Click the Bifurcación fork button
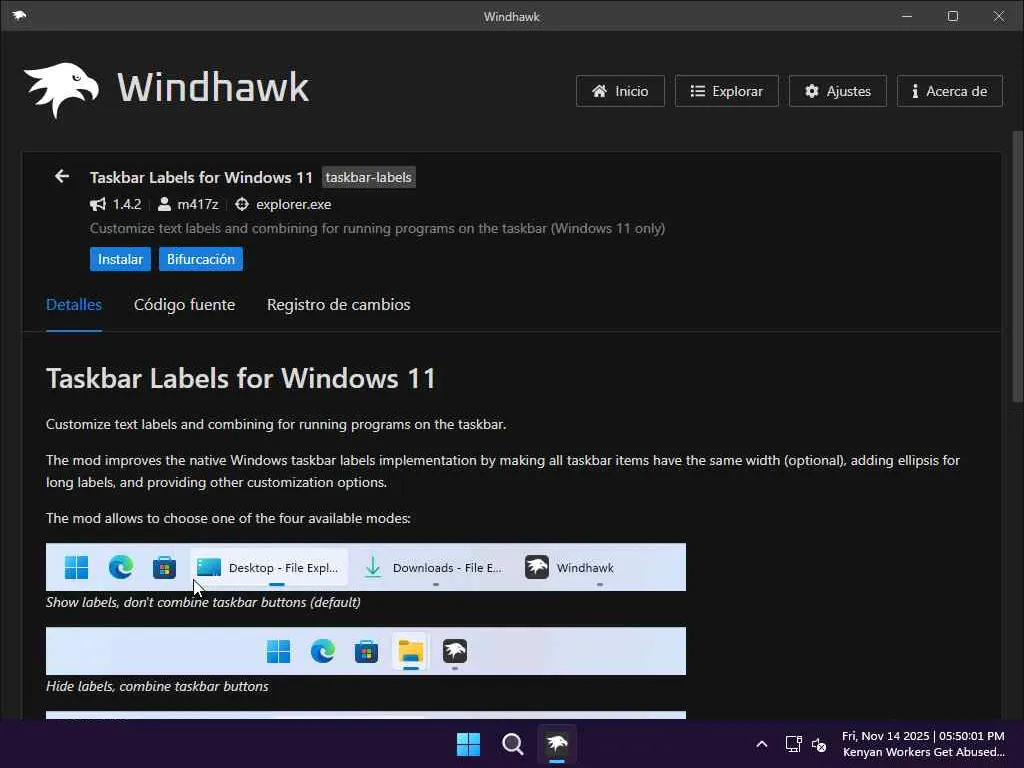 click(x=200, y=259)
